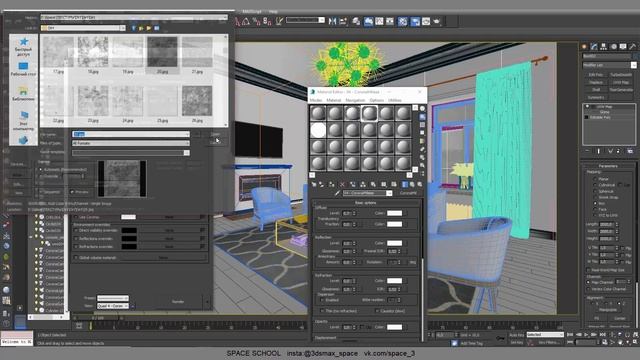640x360 pixels.
Task: Open Utilities menu in Material Editor
Action: pyautogui.click(x=394, y=100)
